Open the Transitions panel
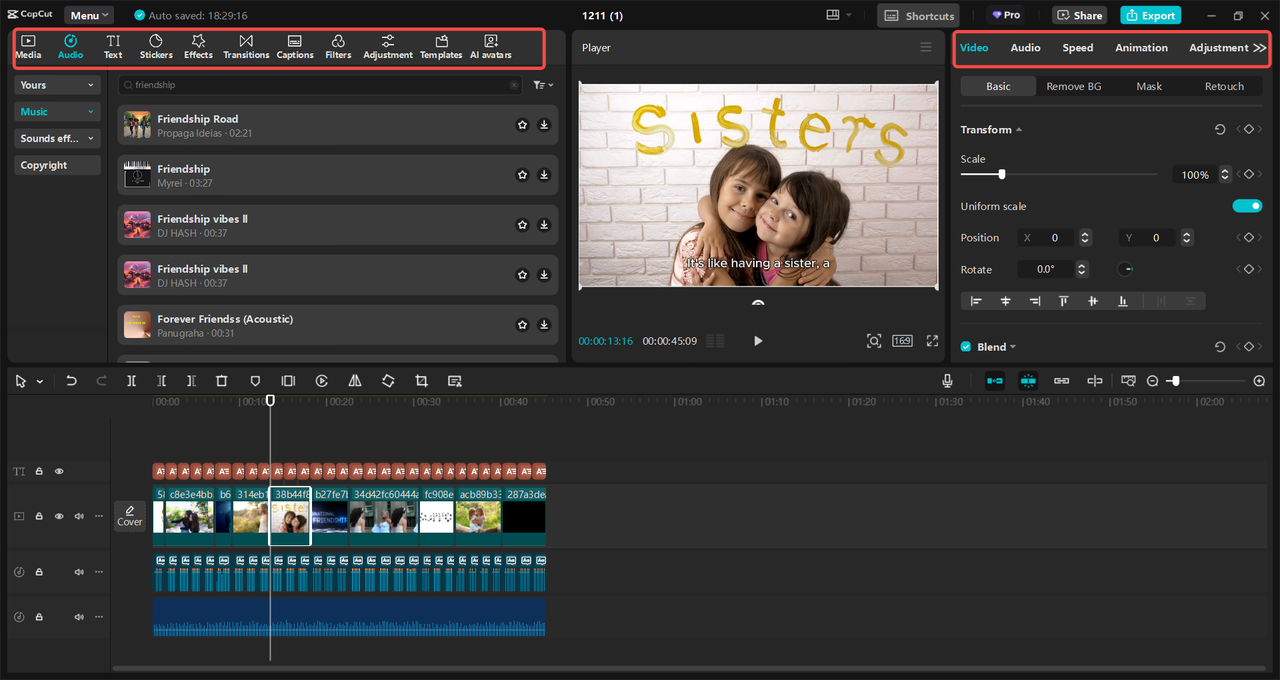Image resolution: width=1280 pixels, height=680 pixels. 246,47
